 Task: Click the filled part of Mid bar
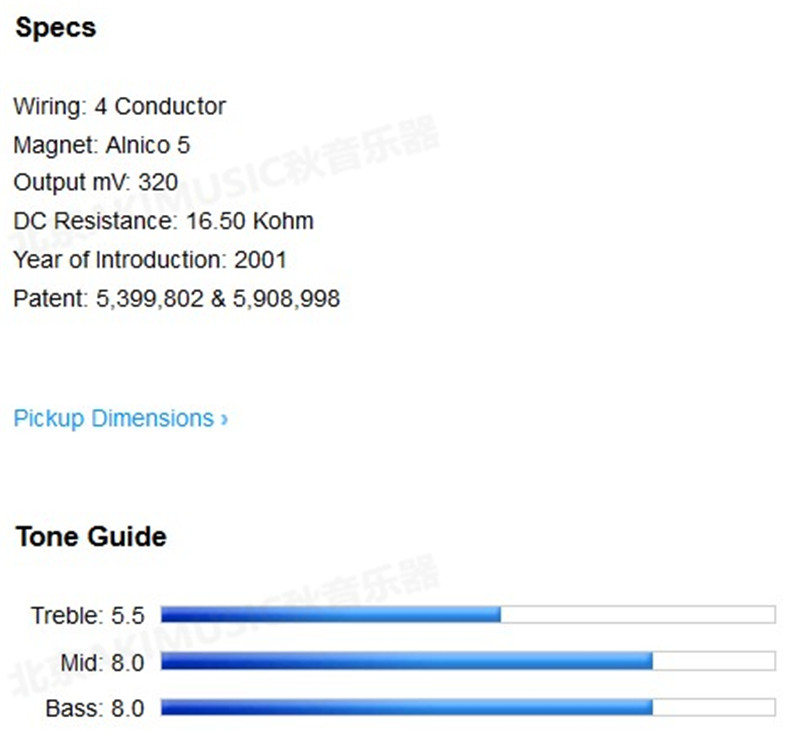[406, 661]
